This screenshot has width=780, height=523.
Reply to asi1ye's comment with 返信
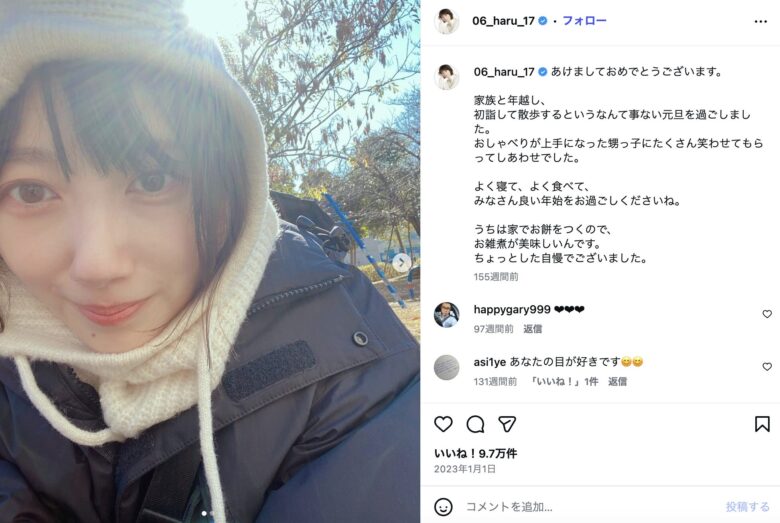(x=617, y=382)
